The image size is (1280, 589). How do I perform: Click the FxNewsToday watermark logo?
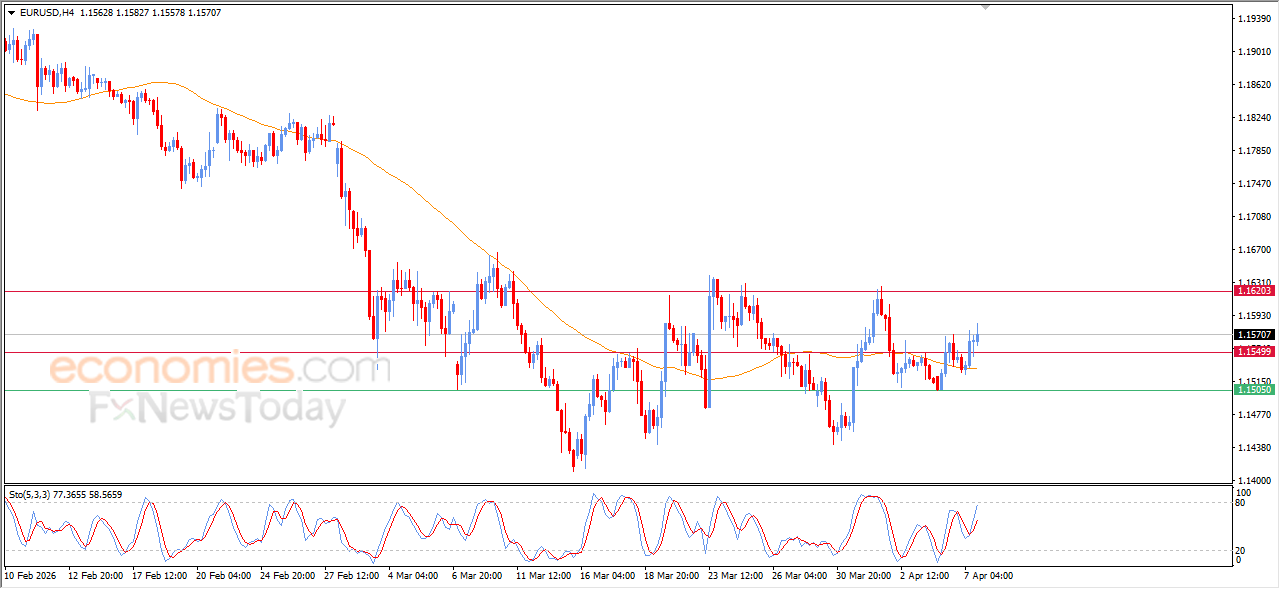point(217,409)
